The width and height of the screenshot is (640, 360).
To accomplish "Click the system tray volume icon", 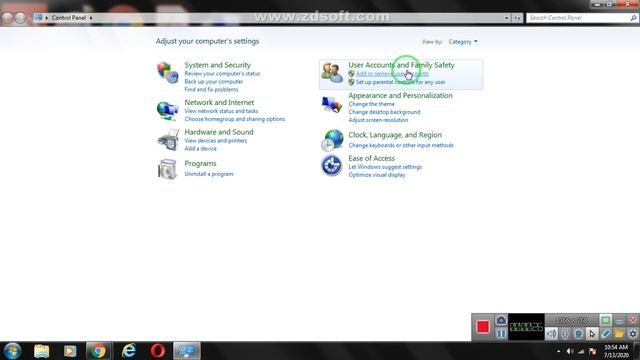I will point(570,351).
